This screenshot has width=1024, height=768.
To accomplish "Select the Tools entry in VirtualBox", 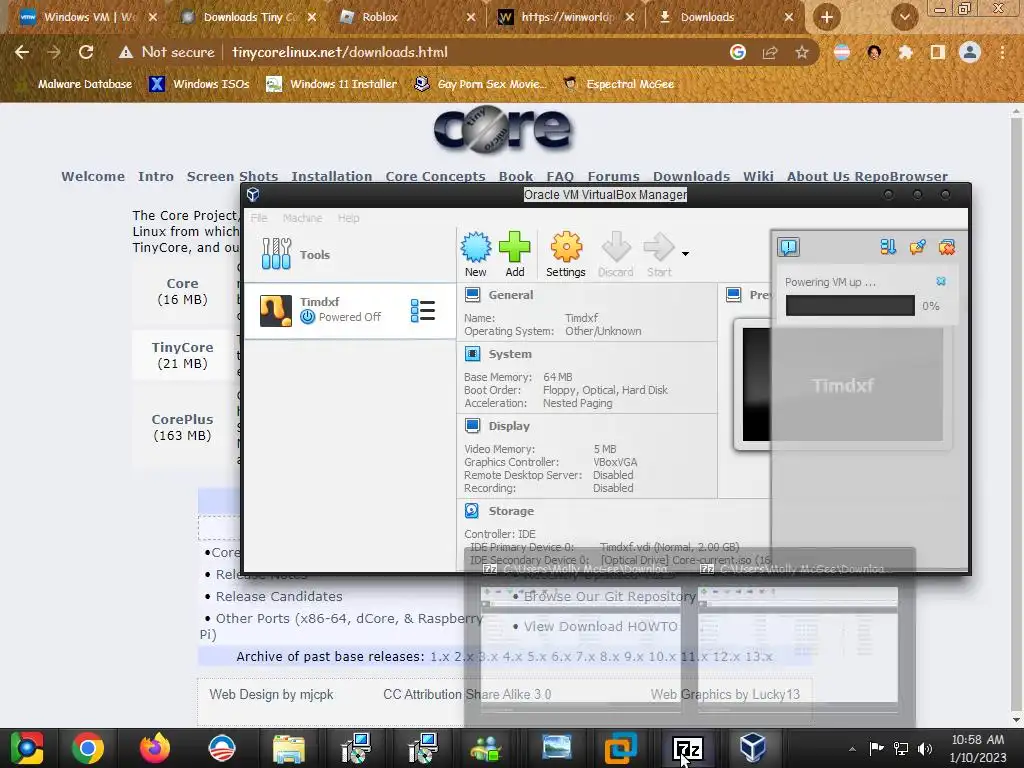I will click(349, 255).
